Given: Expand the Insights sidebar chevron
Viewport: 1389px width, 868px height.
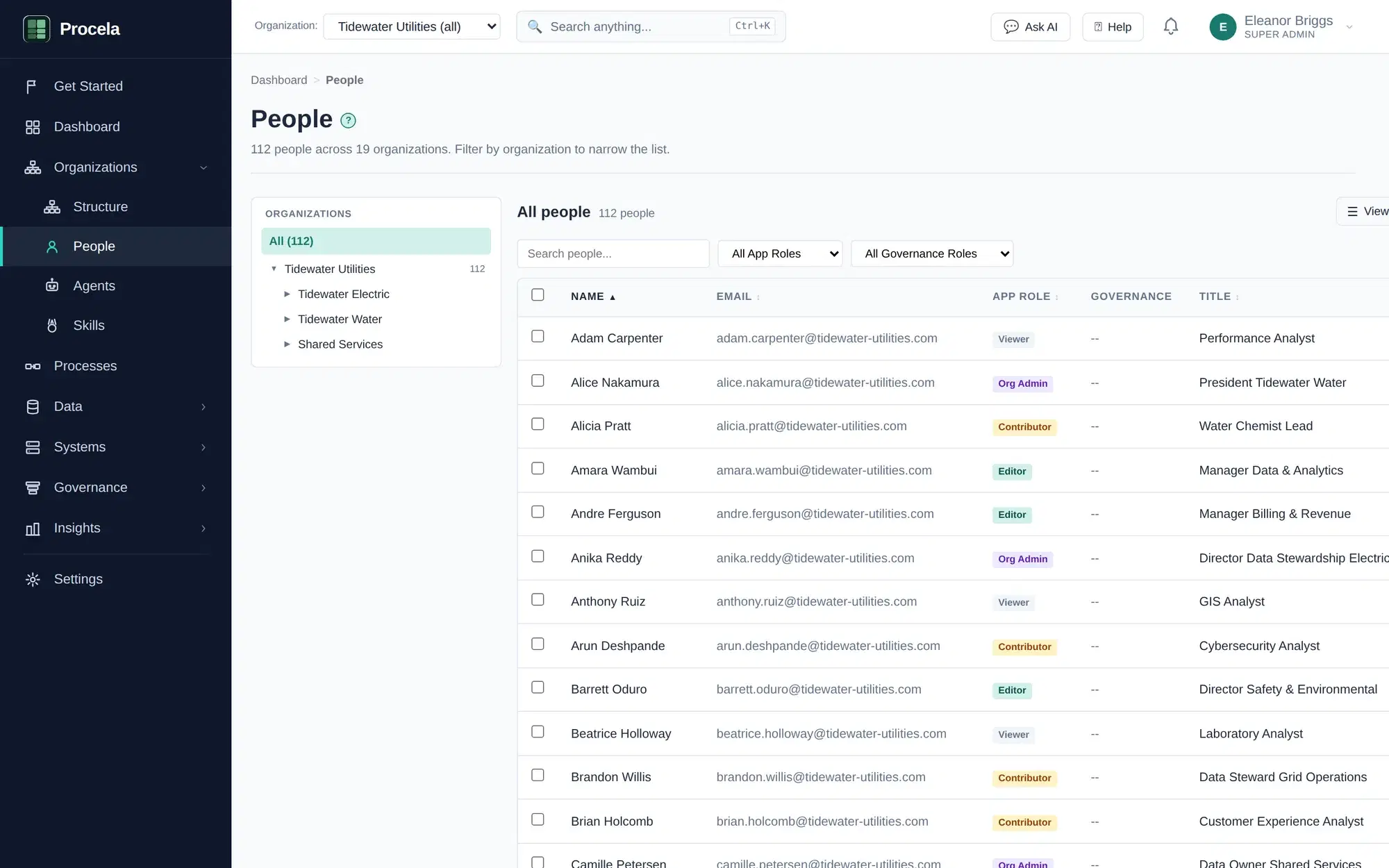Looking at the screenshot, I should click(203, 528).
